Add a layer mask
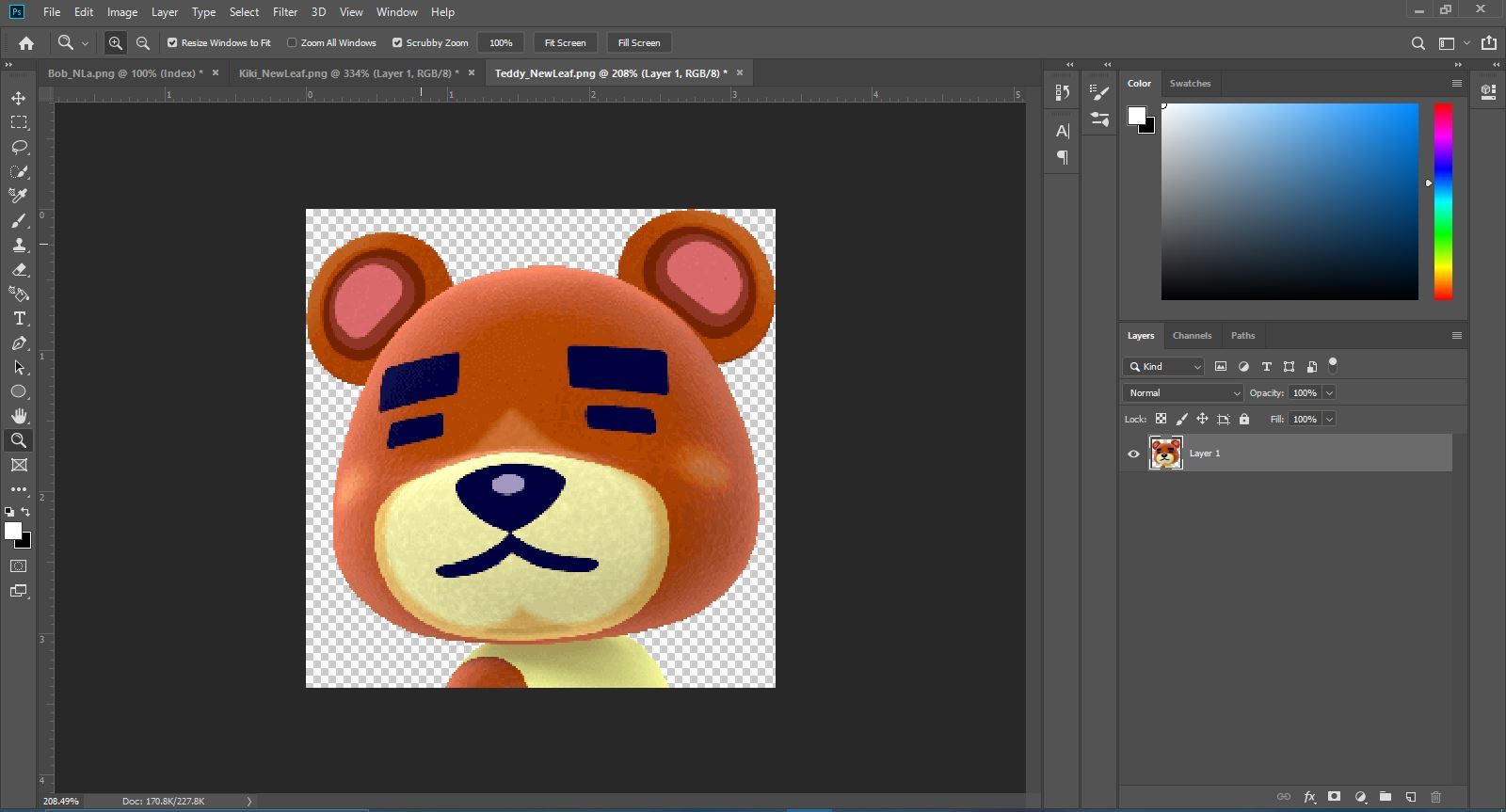This screenshot has height=812, width=1506. click(1335, 797)
